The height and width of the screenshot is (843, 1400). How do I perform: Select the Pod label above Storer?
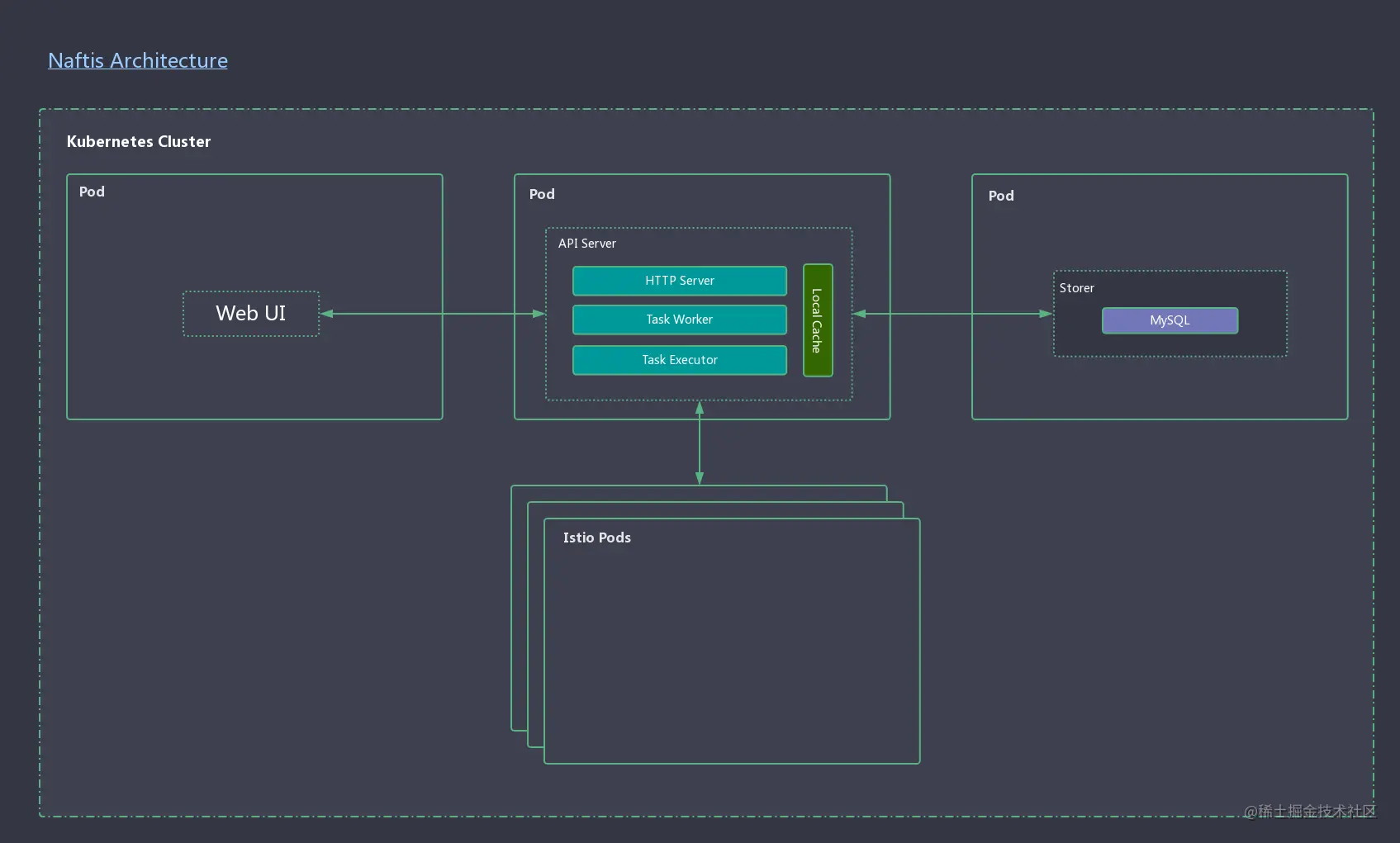pos(1001,196)
